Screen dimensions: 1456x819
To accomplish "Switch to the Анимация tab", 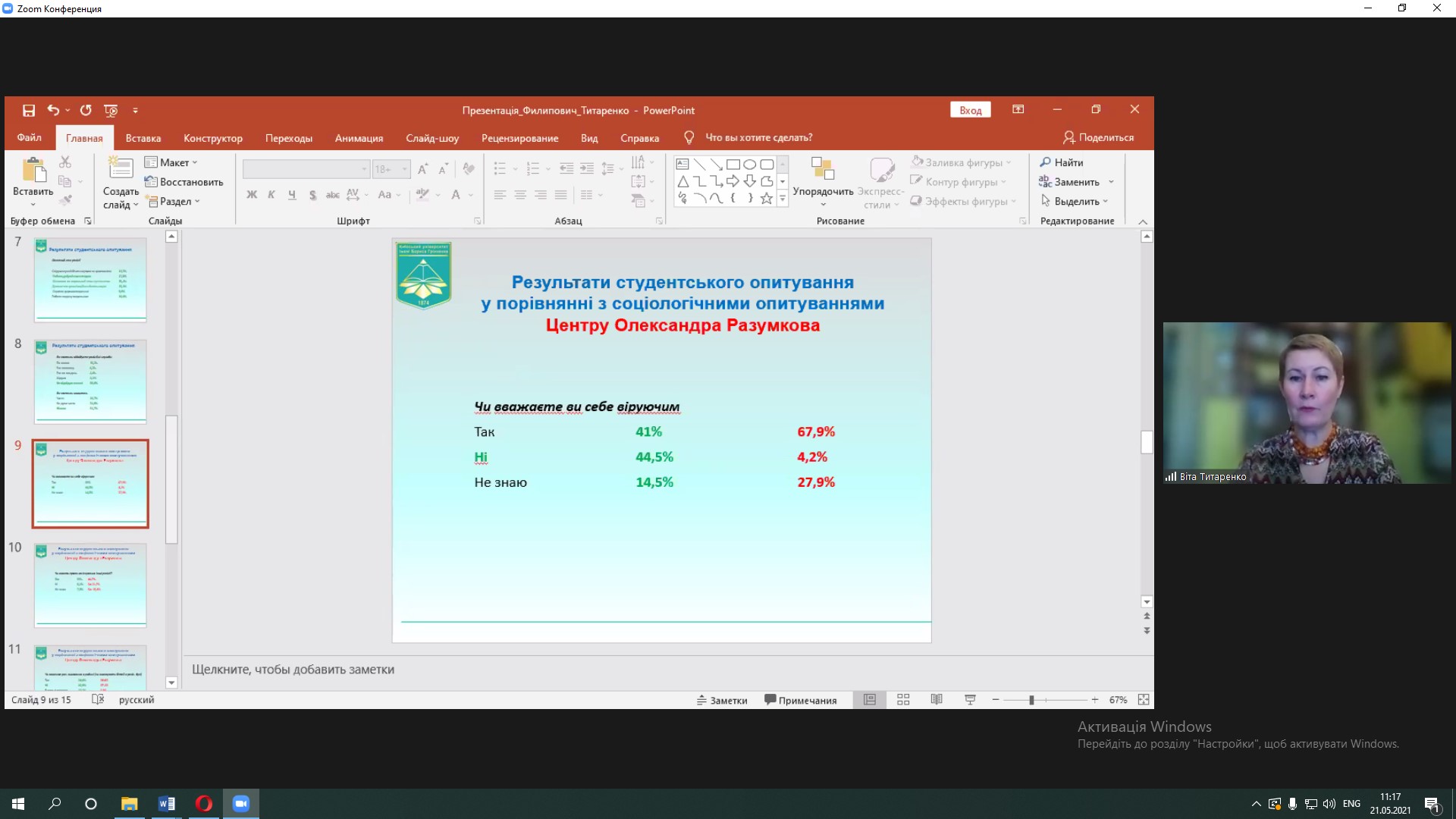I will [359, 138].
